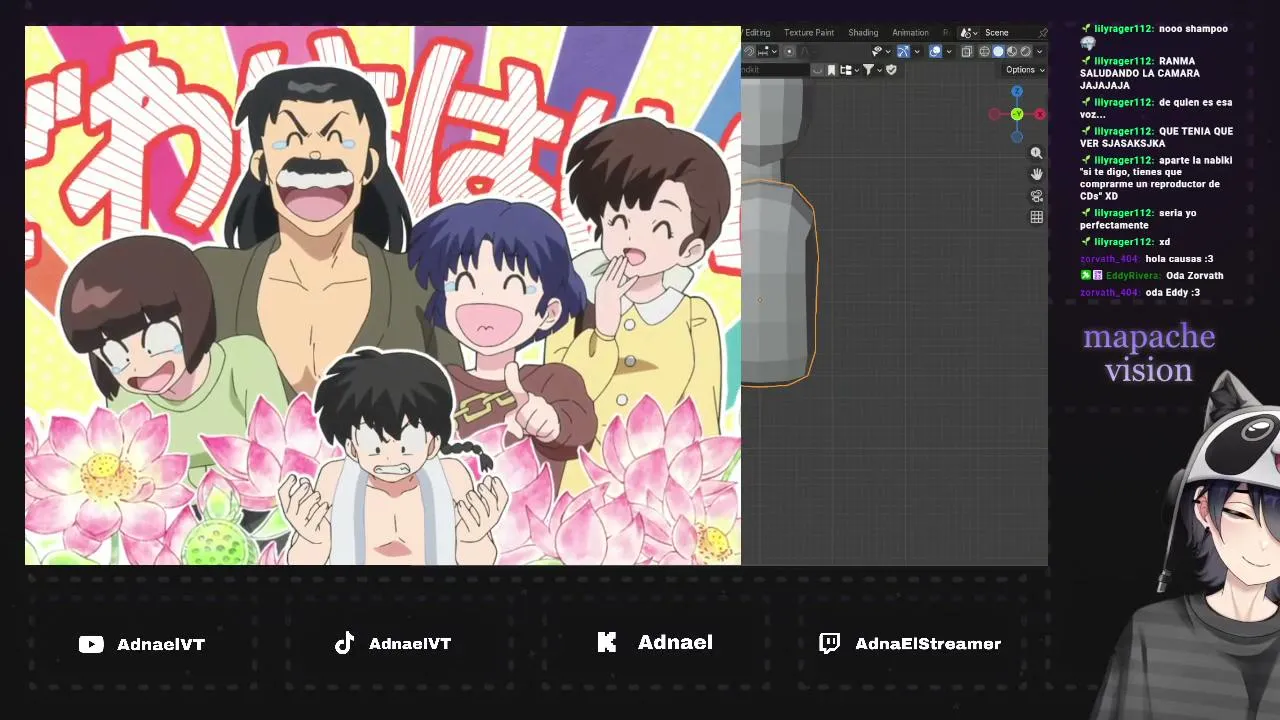Open the snapping element dropdown
Viewport: 1280px width, 720px height.
click(x=765, y=51)
